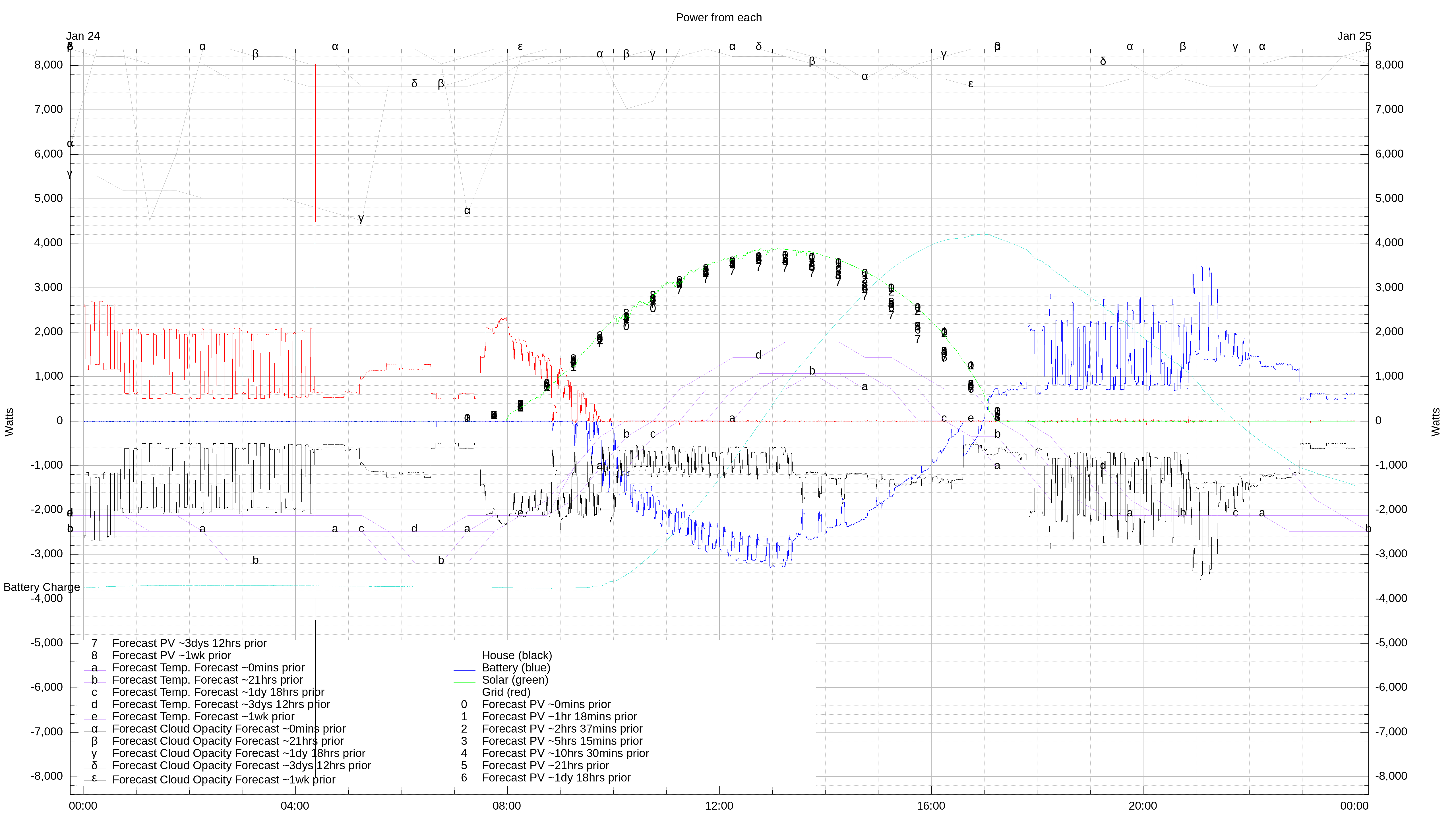Click the '20:00' time axis tick
Image resolution: width=1456 pixels, height=819 pixels.
click(x=1143, y=806)
